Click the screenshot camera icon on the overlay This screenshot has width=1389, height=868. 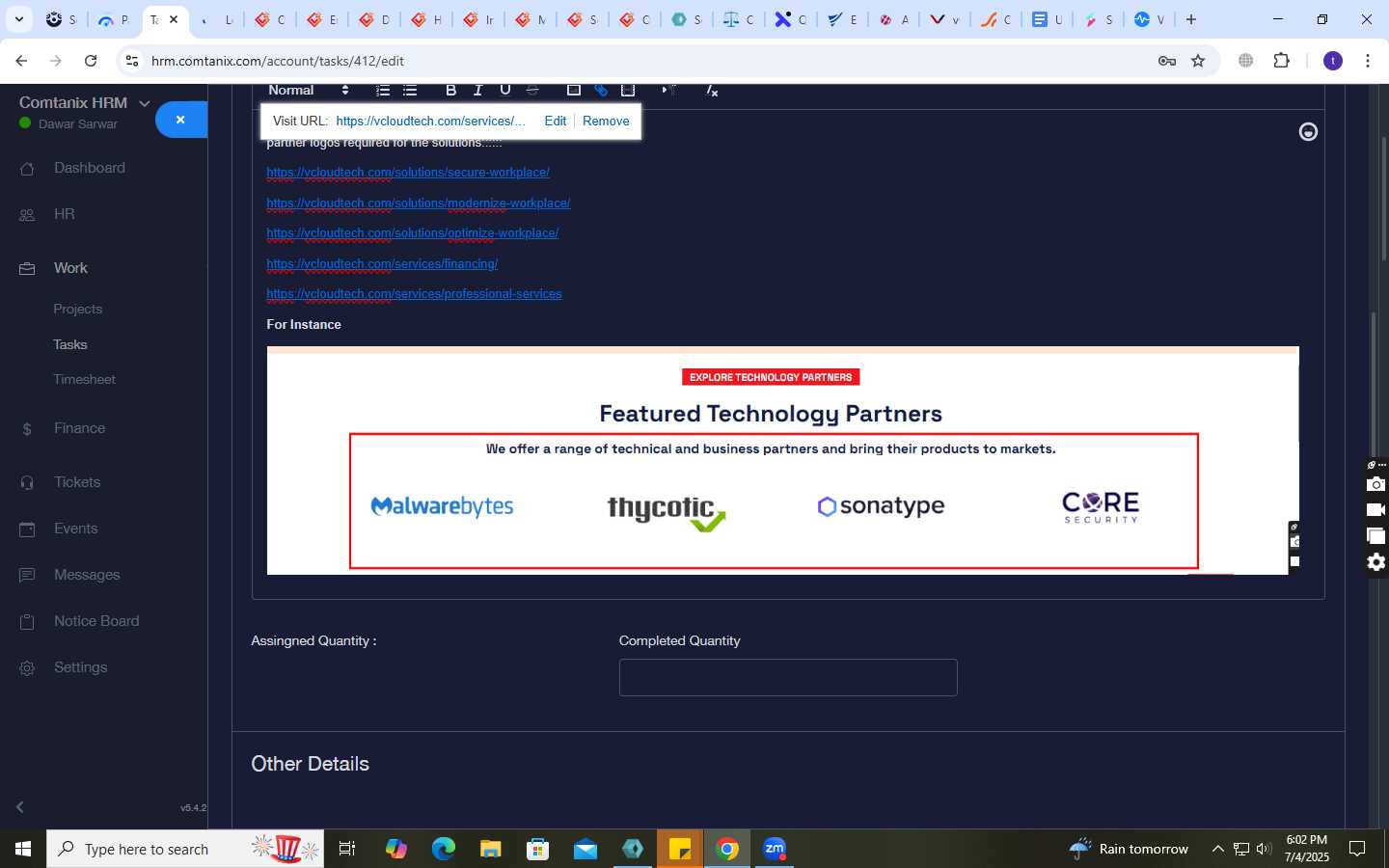[1376, 484]
